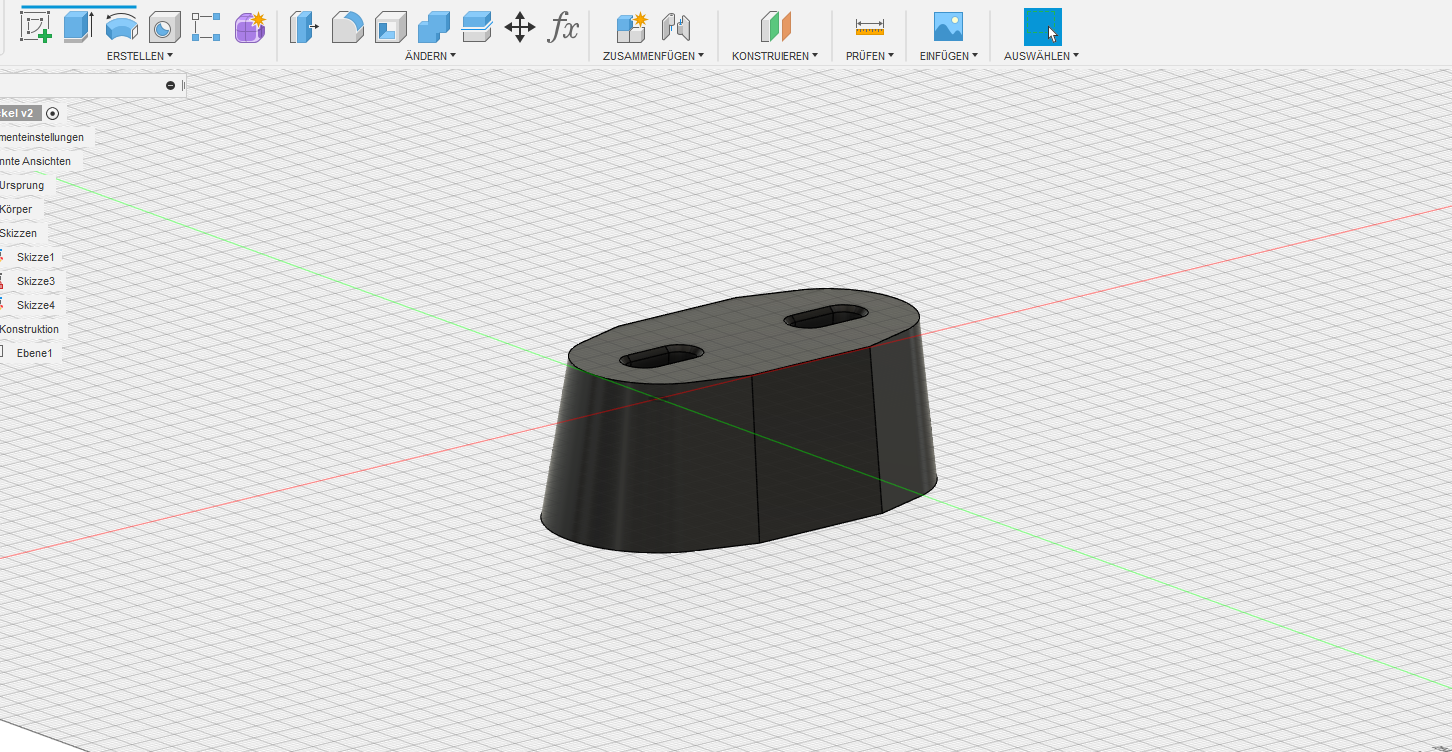The image size is (1452, 752).
Task: Choose the Fillet tool
Action: tap(347, 27)
